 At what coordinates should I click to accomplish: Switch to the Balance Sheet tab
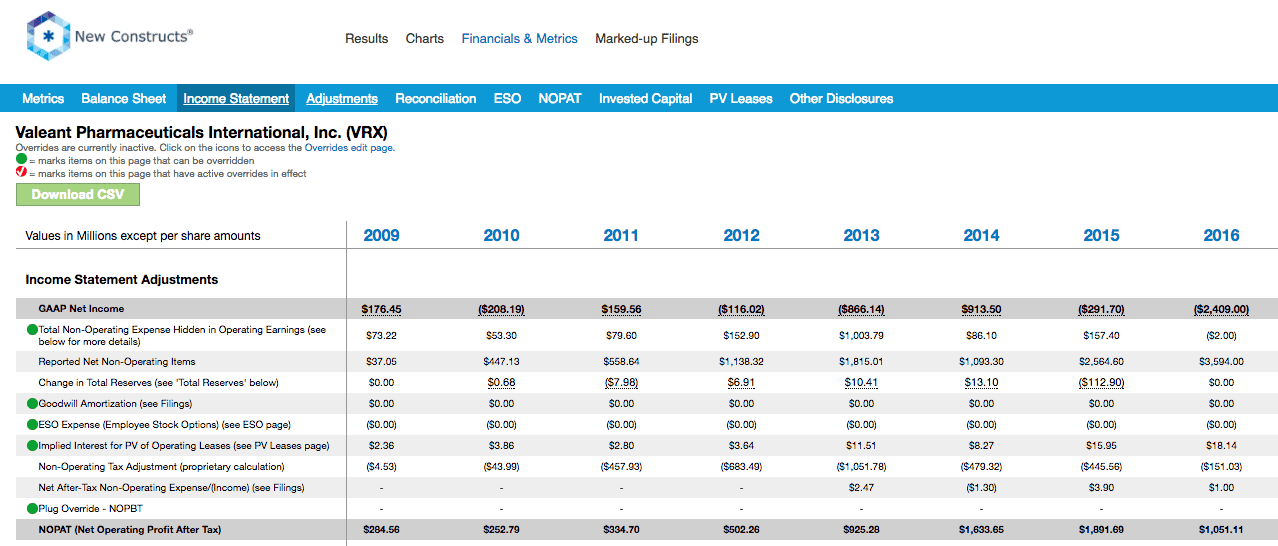(124, 98)
